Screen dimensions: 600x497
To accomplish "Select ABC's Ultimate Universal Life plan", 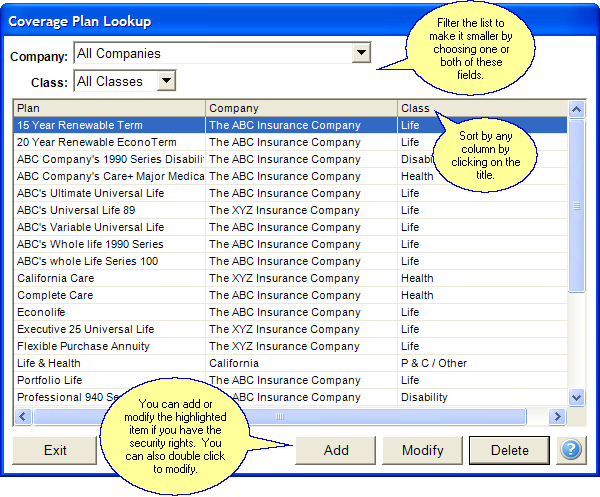I will coord(90,193).
